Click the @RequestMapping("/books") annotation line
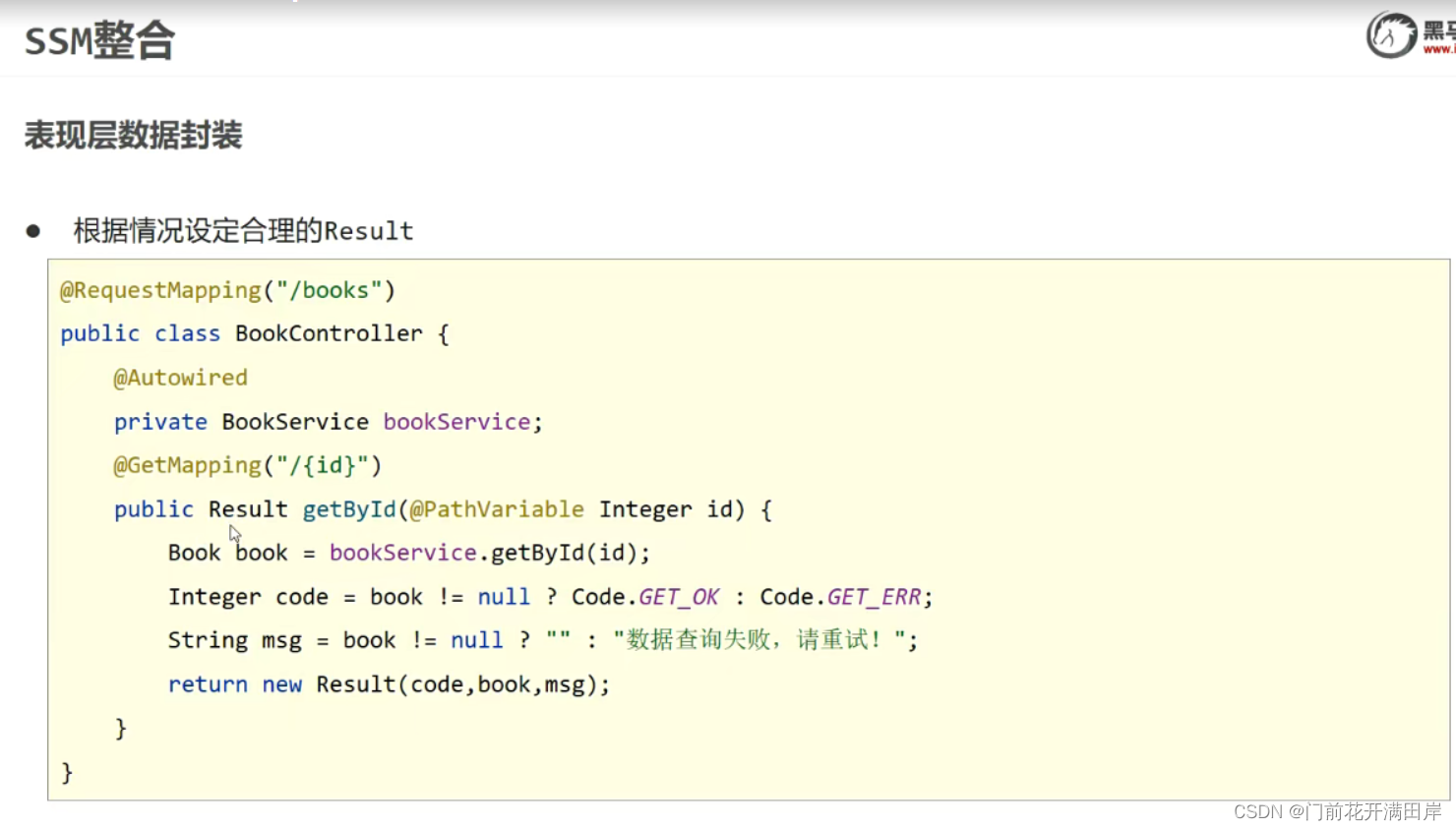1456x830 pixels. click(x=227, y=290)
